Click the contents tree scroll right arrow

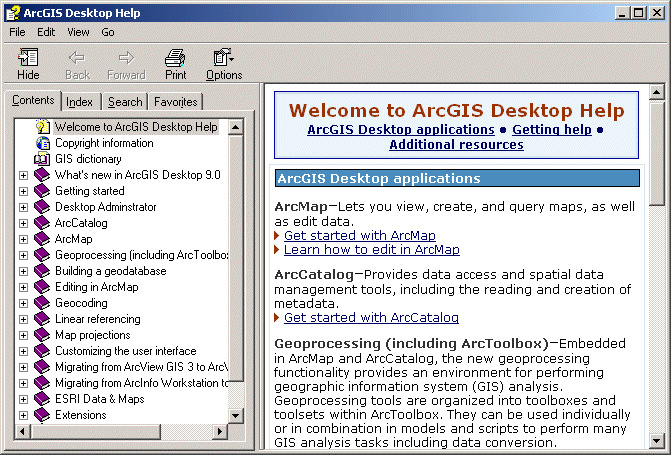pos(220,431)
